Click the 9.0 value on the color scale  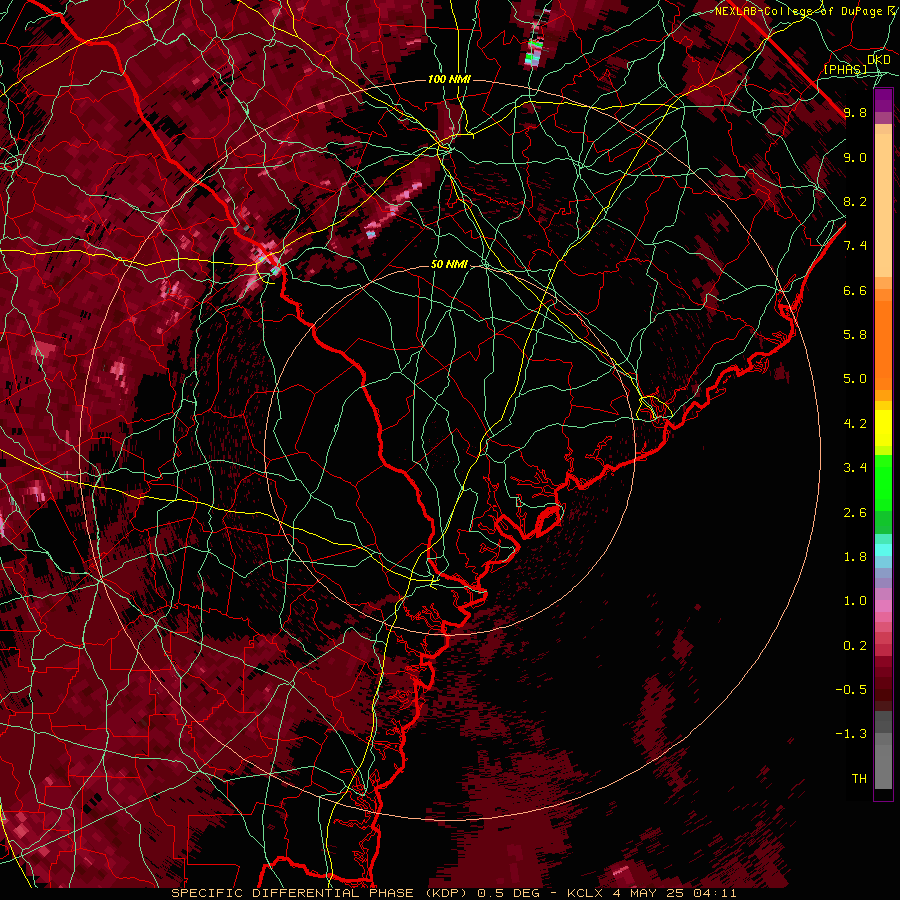[x=855, y=157]
